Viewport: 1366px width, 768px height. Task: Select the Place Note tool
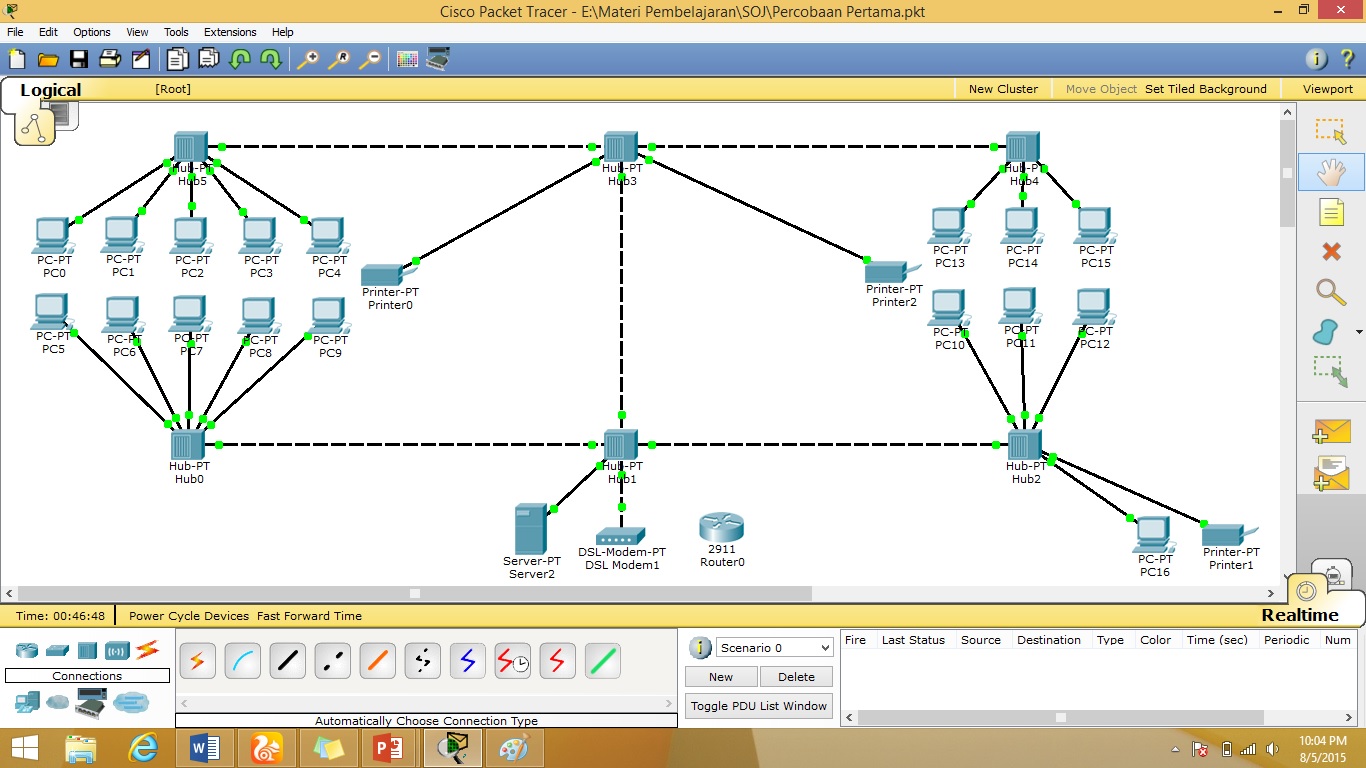pos(1330,212)
